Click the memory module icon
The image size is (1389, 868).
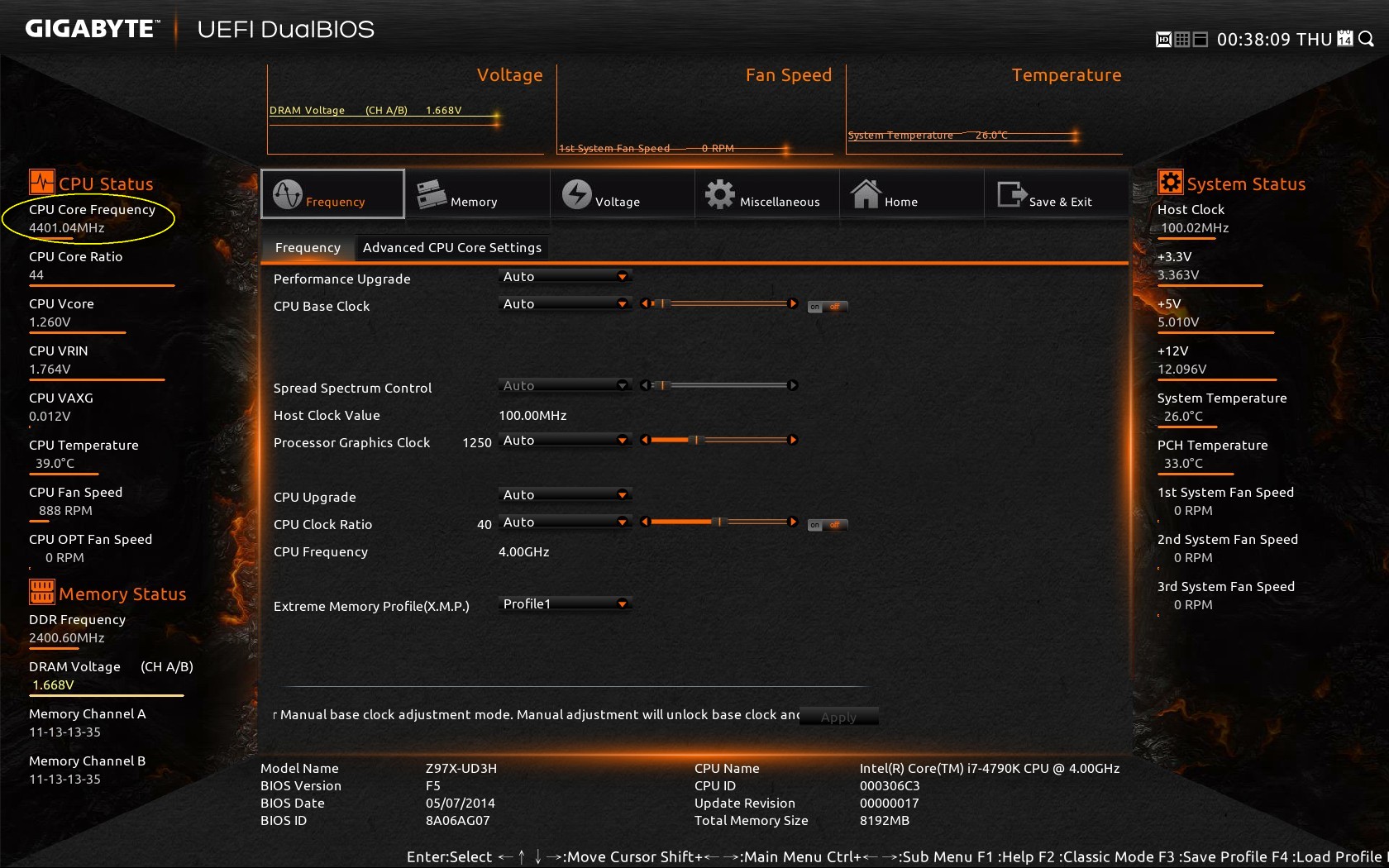[432, 194]
